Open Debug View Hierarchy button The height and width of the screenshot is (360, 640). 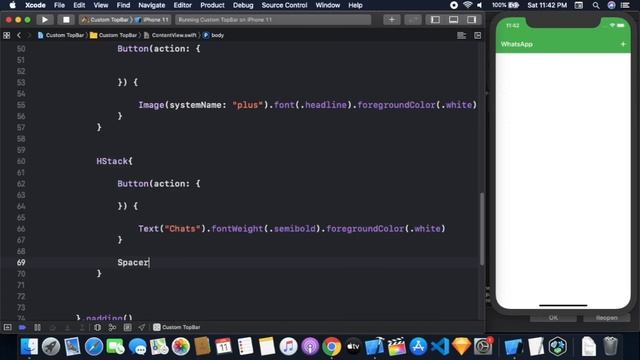[x=97, y=327]
